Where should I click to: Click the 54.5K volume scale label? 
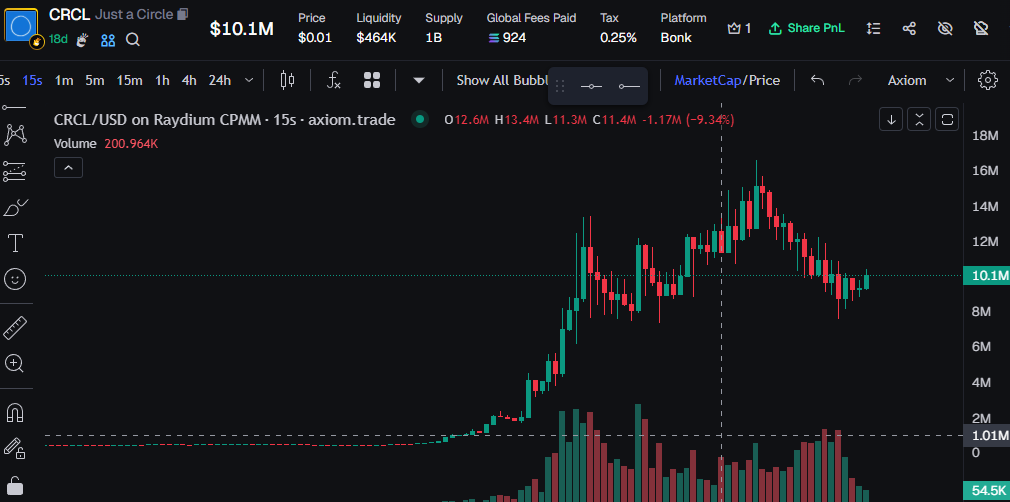pos(986,490)
